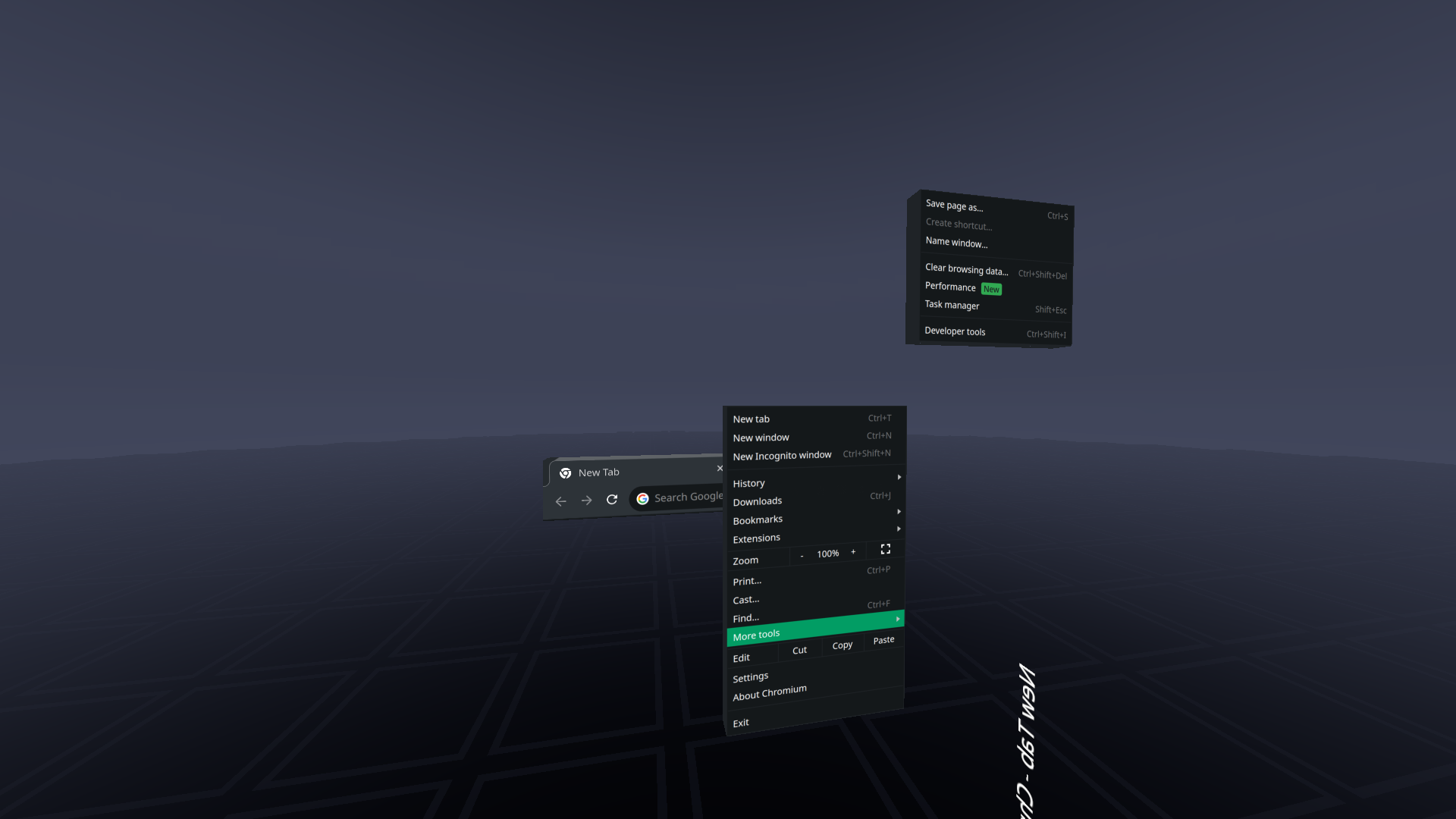
Task: Select Downloads from the menu
Action: pos(758,501)
